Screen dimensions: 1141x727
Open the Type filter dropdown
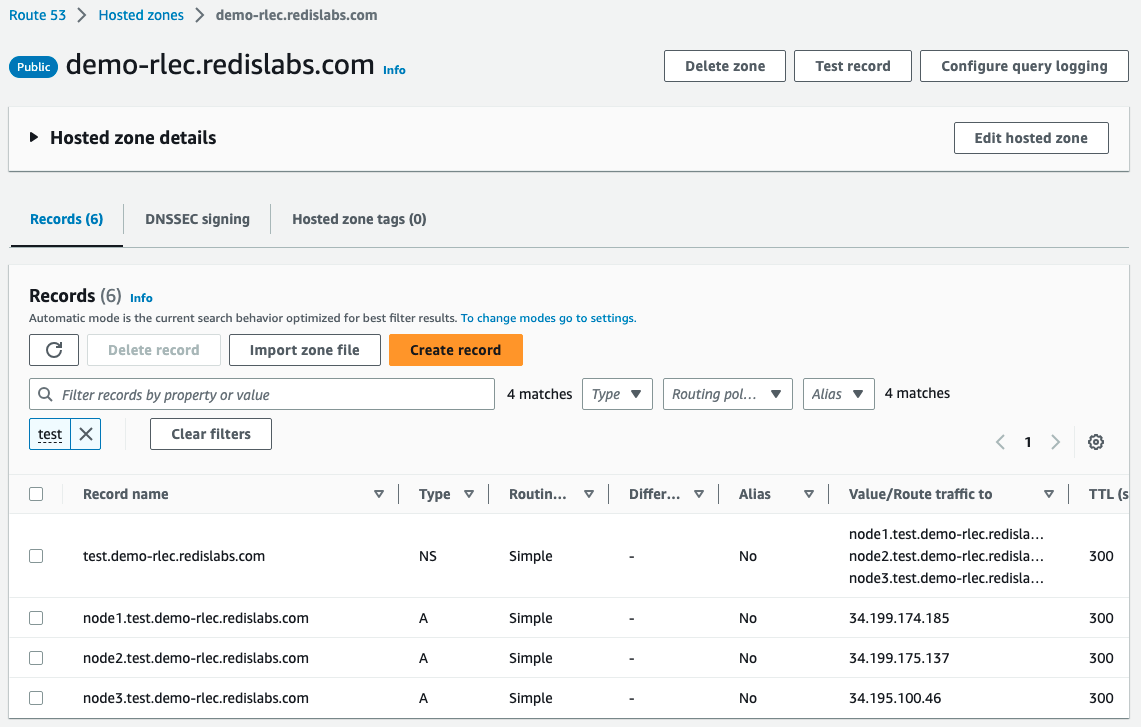click(617, 394)
